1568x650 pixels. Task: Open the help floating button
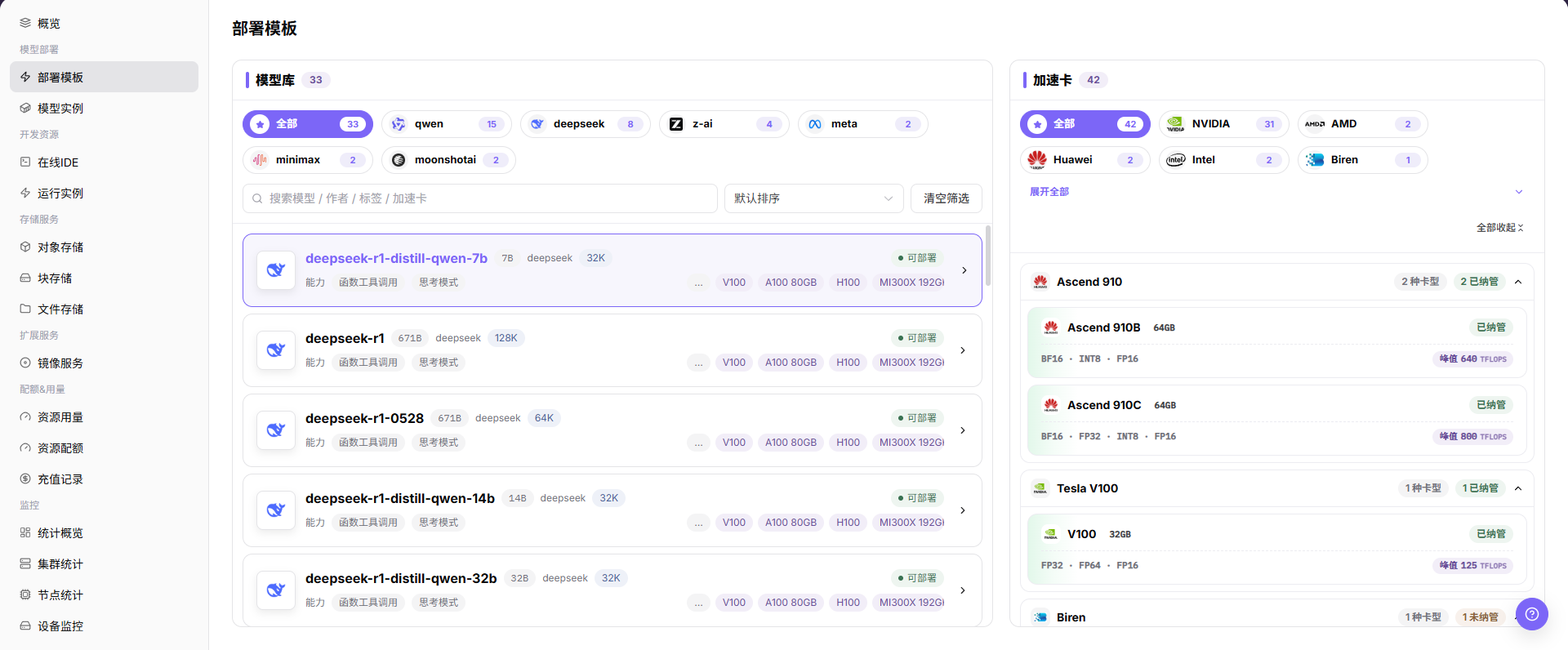pos(1532,614)
